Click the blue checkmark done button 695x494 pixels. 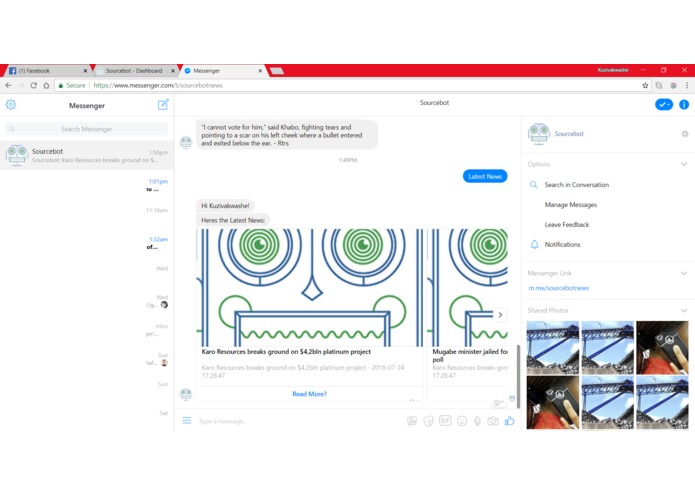click(x=664, y=105)
